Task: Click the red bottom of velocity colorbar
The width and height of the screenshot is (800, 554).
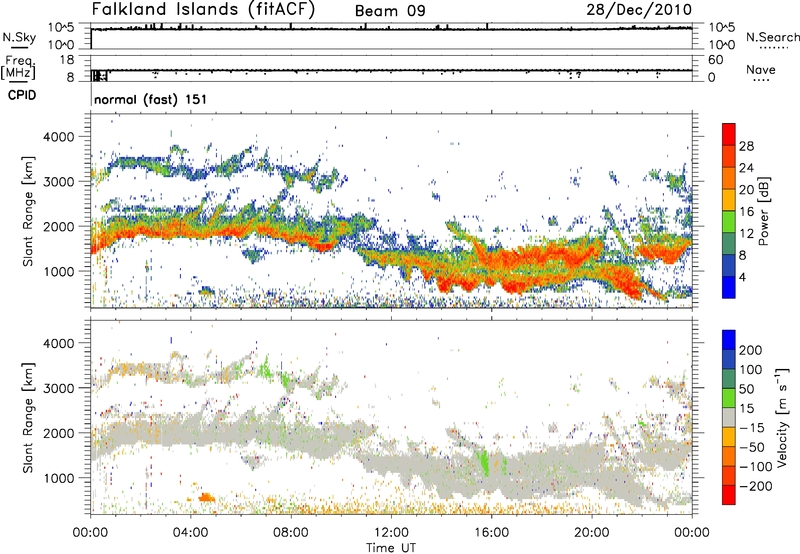Action: (729, 495)
